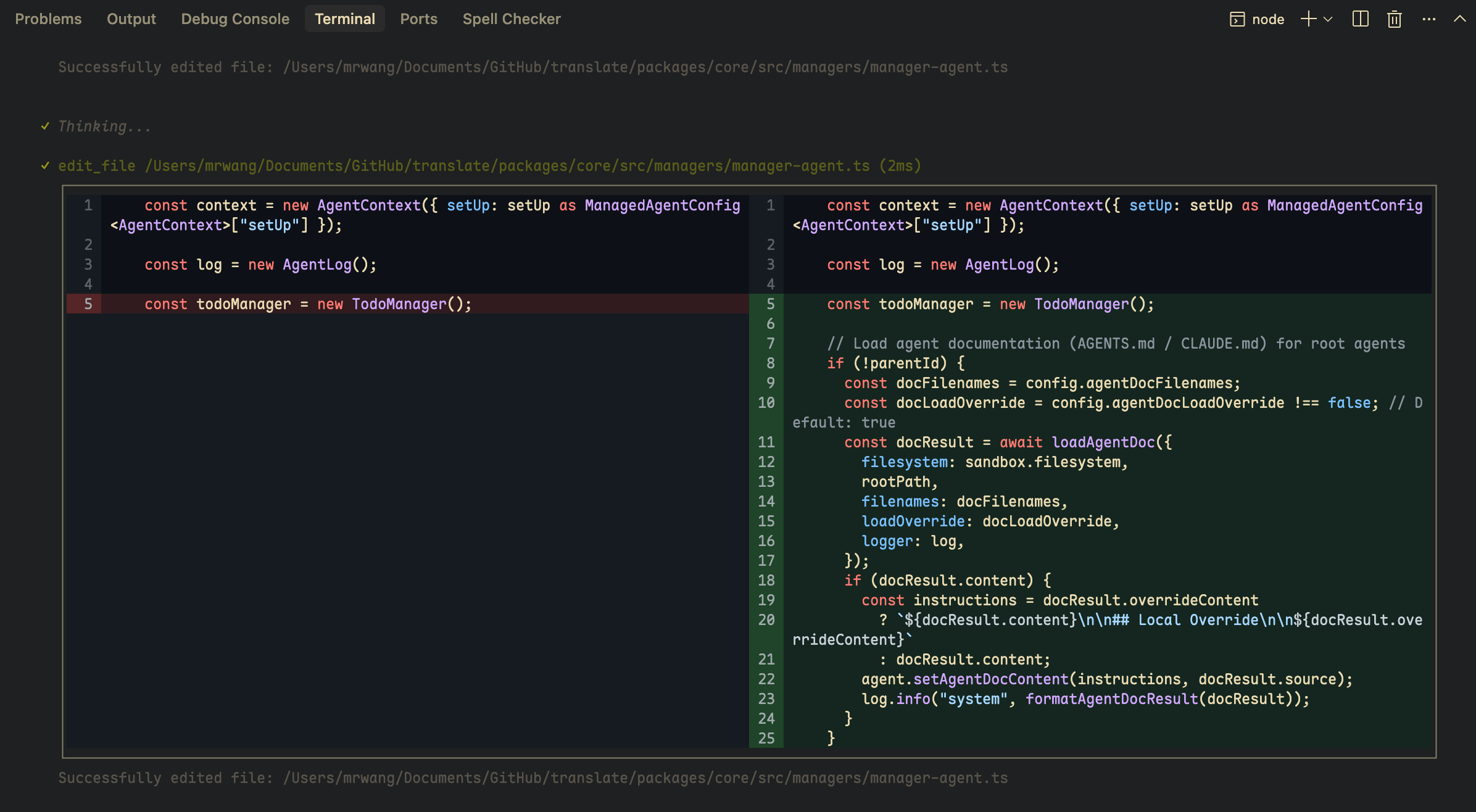Click the 'const instructions = docResult.overrideContent' line
This screenshot has height=812, width=1476.
[x=1059, y=600]
